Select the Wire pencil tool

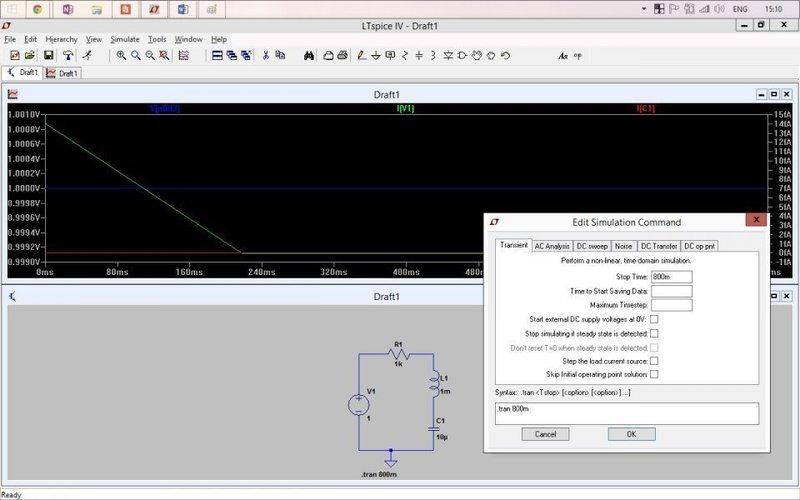pos(362,56)
